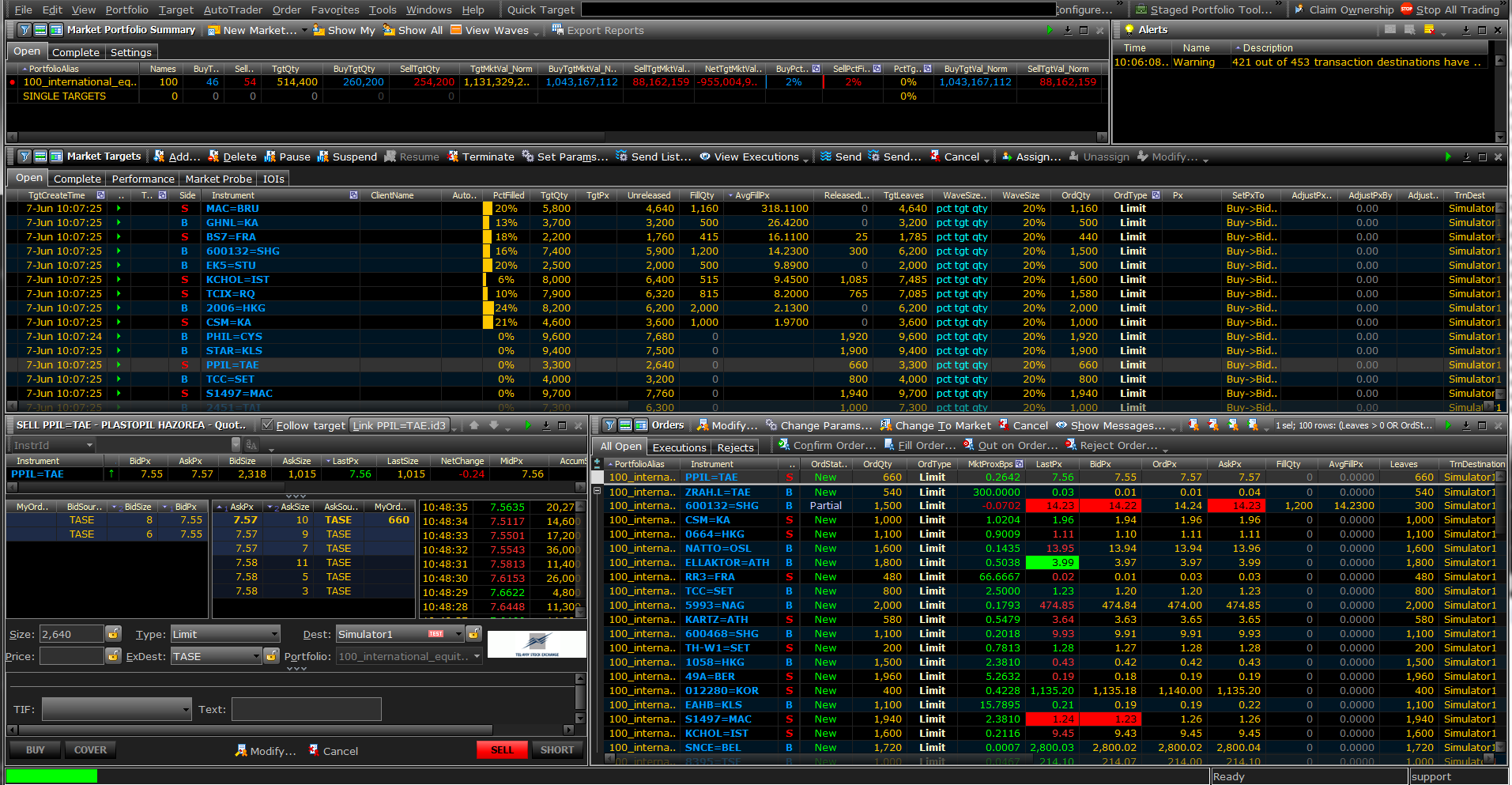The width and height of the screenshot is (1512, 785).
Task: Open the Portfolio menu
Action: 126,9
